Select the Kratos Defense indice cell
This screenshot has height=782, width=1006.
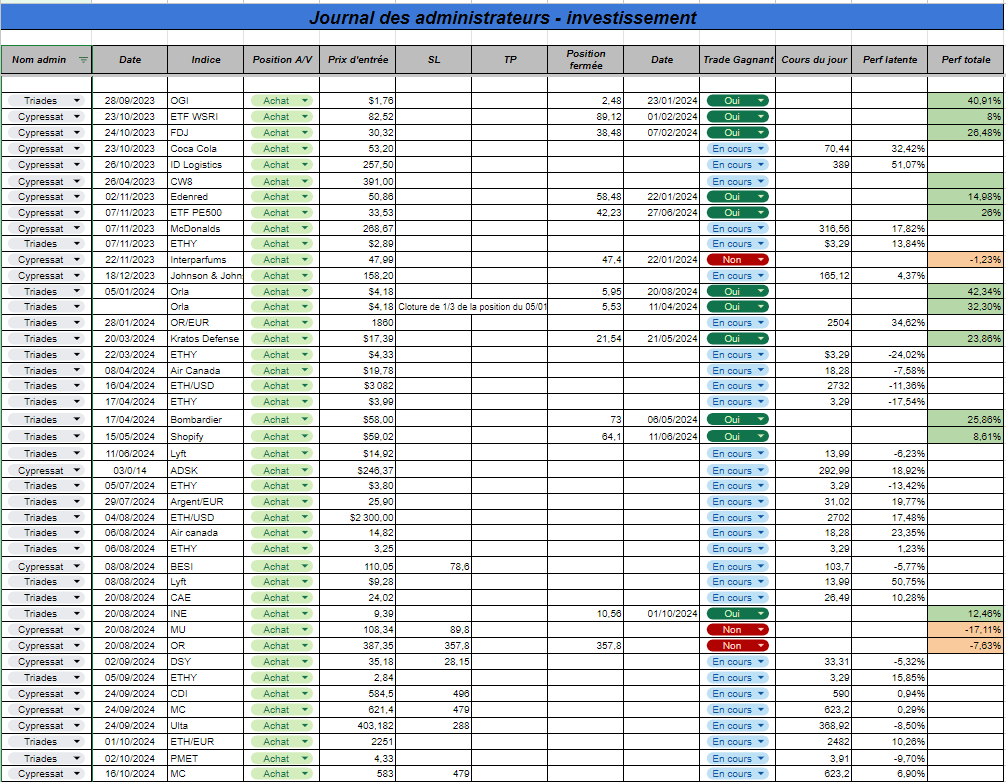point(205,339)
